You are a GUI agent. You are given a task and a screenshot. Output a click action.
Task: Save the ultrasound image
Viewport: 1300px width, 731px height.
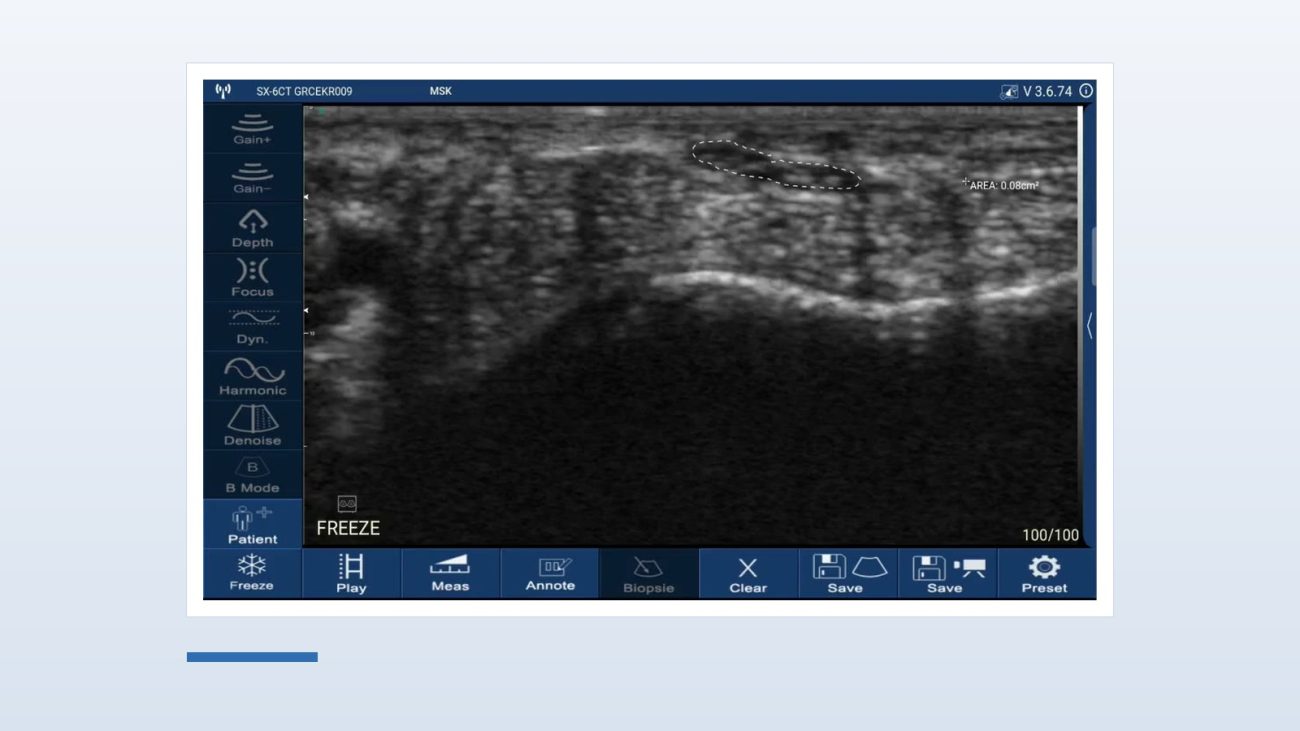click(x=848, y=574)
